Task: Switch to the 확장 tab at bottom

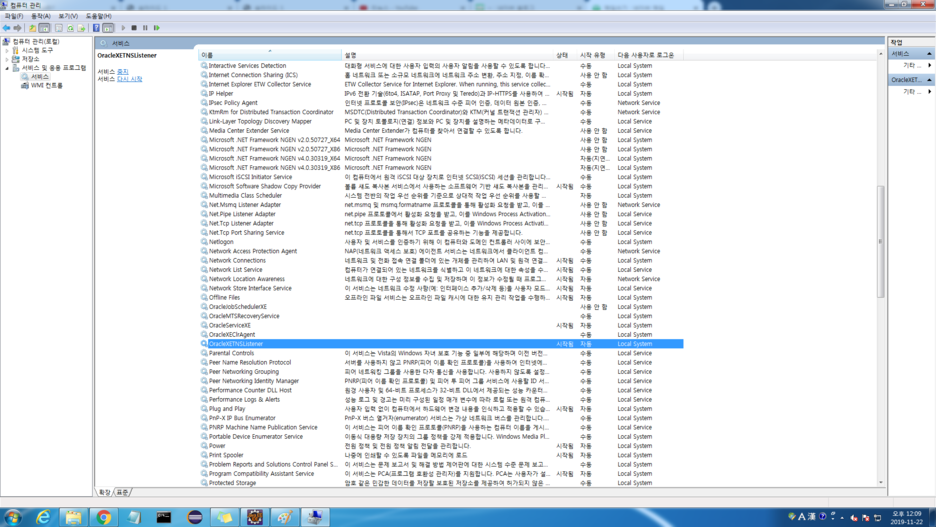Action: pyautogui.click(x=104, y=492)
